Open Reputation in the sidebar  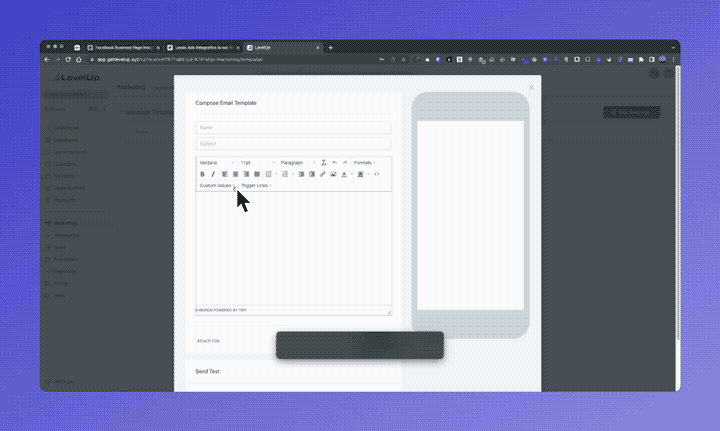coord(62,259)
